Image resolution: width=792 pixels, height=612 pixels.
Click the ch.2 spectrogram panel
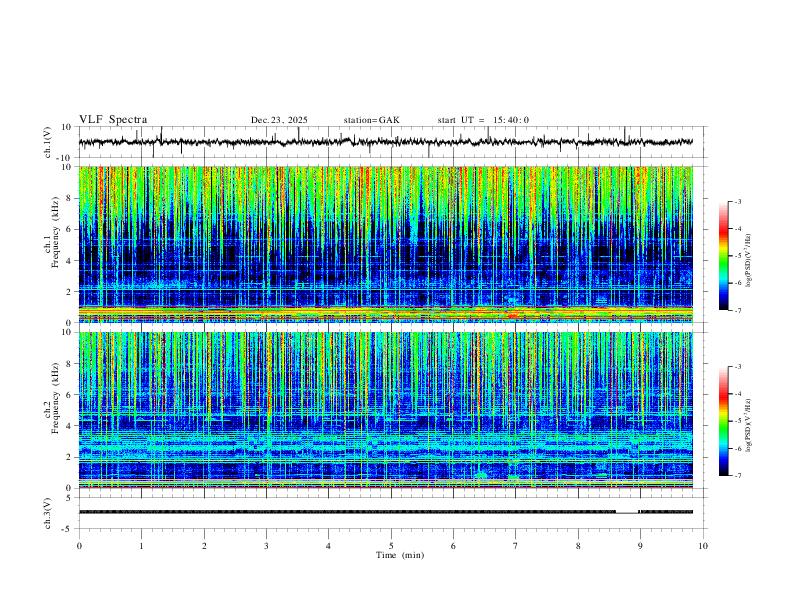click(x=385, y=410)
